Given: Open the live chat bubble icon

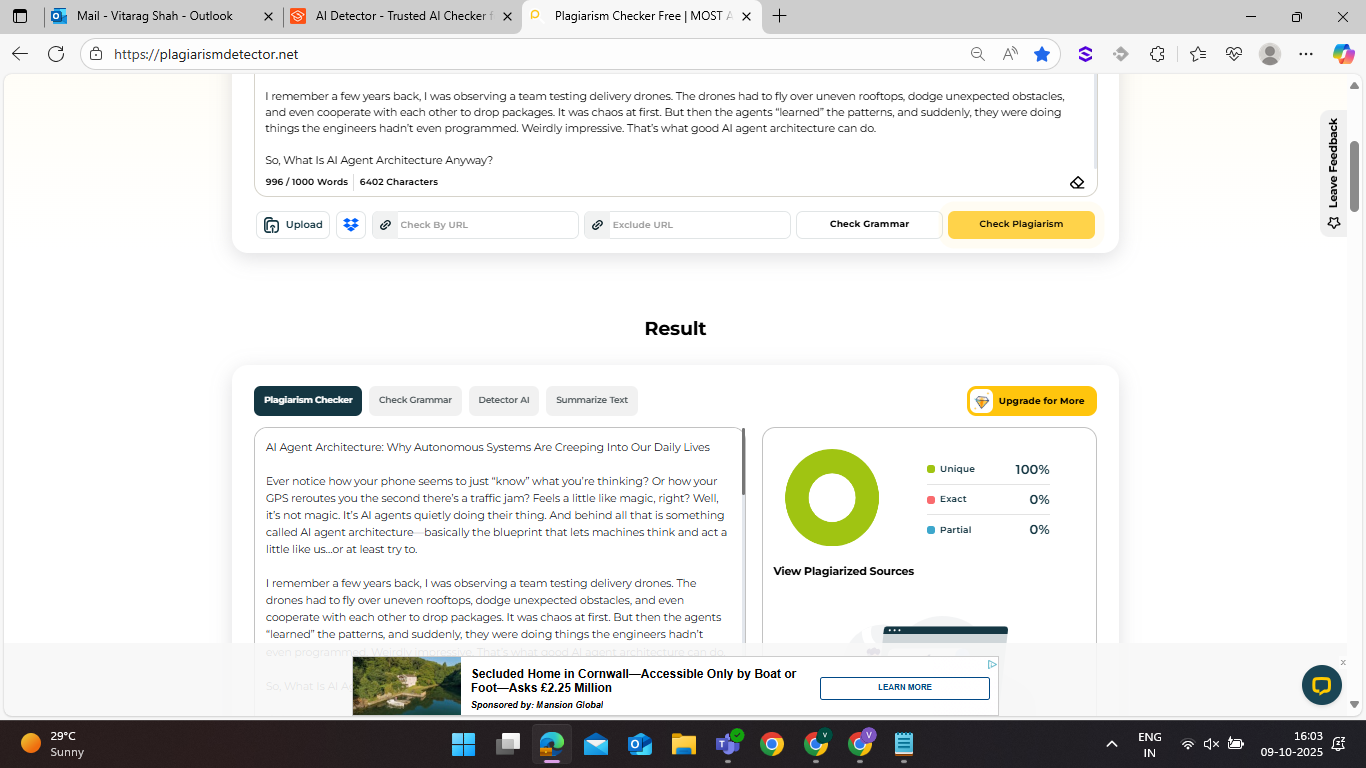Looking at the screenshot, I should coord(1321,685).
